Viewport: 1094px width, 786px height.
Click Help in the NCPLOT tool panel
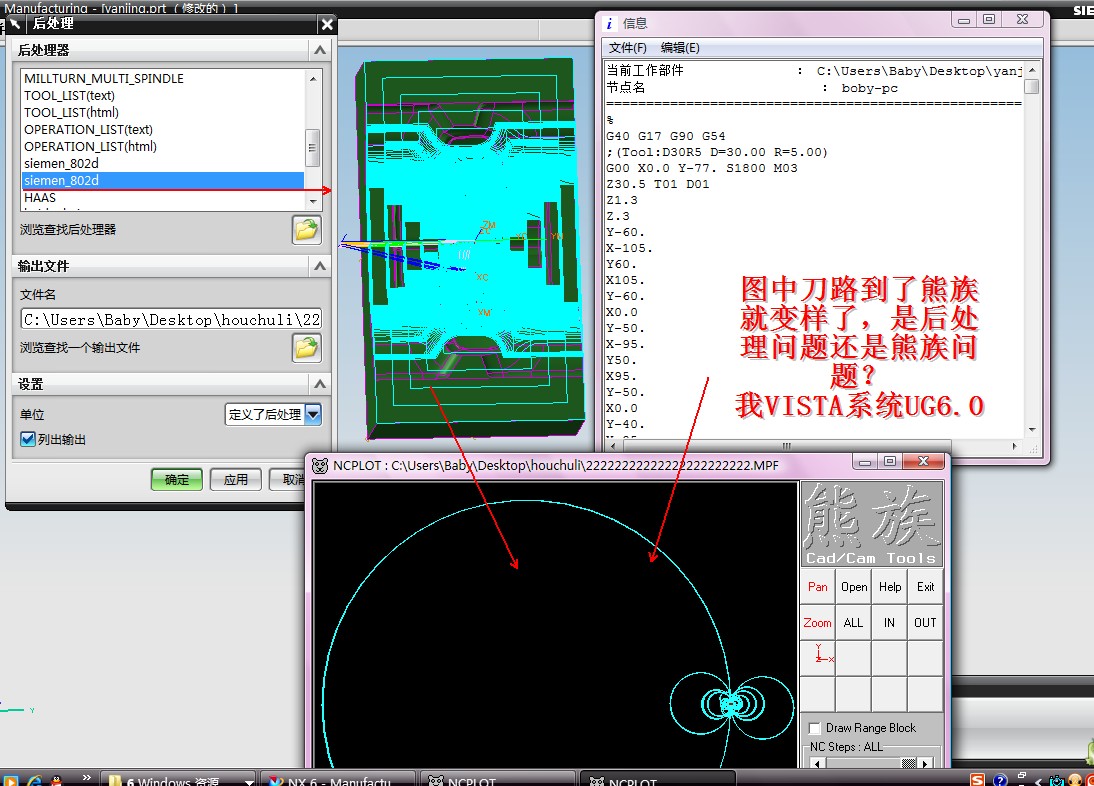pos(890,587)
